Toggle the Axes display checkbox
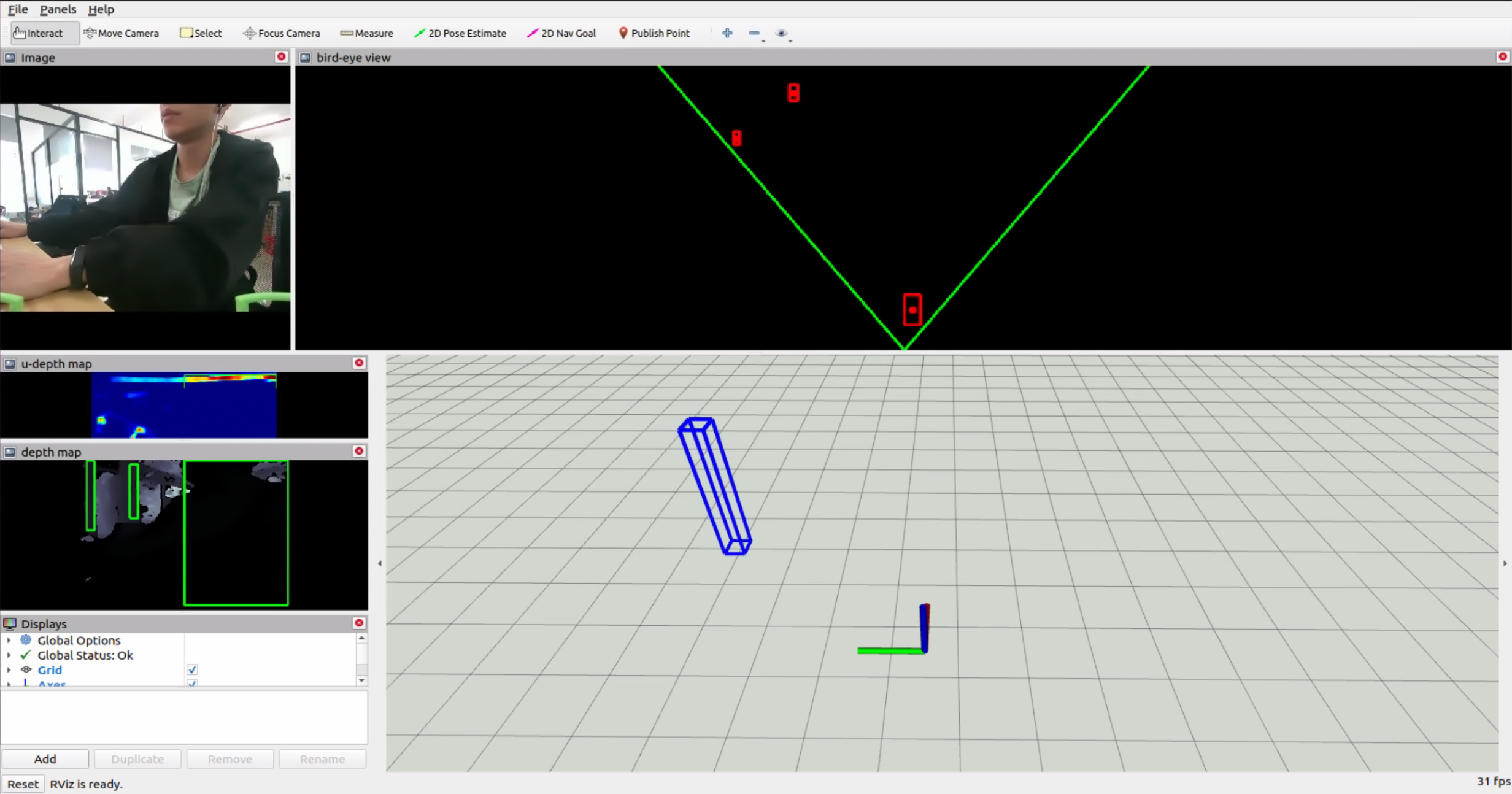 192,683
